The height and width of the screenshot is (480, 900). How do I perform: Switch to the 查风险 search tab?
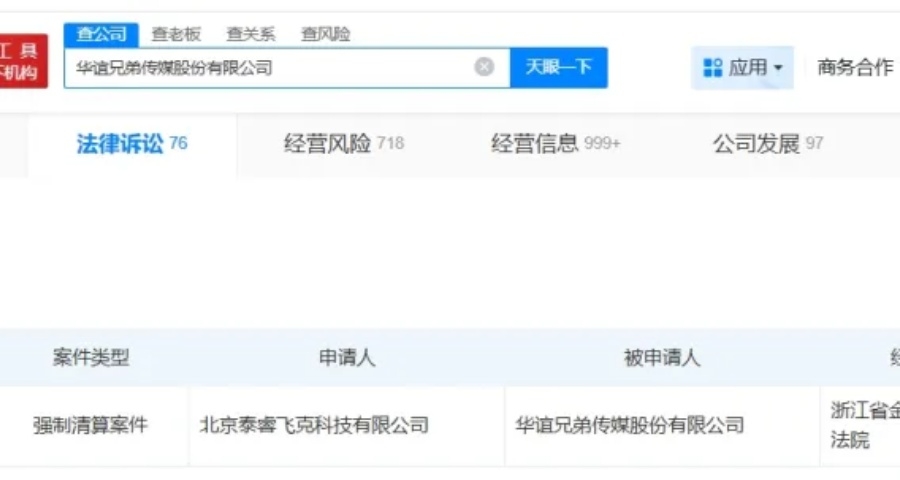pos(325,34)
